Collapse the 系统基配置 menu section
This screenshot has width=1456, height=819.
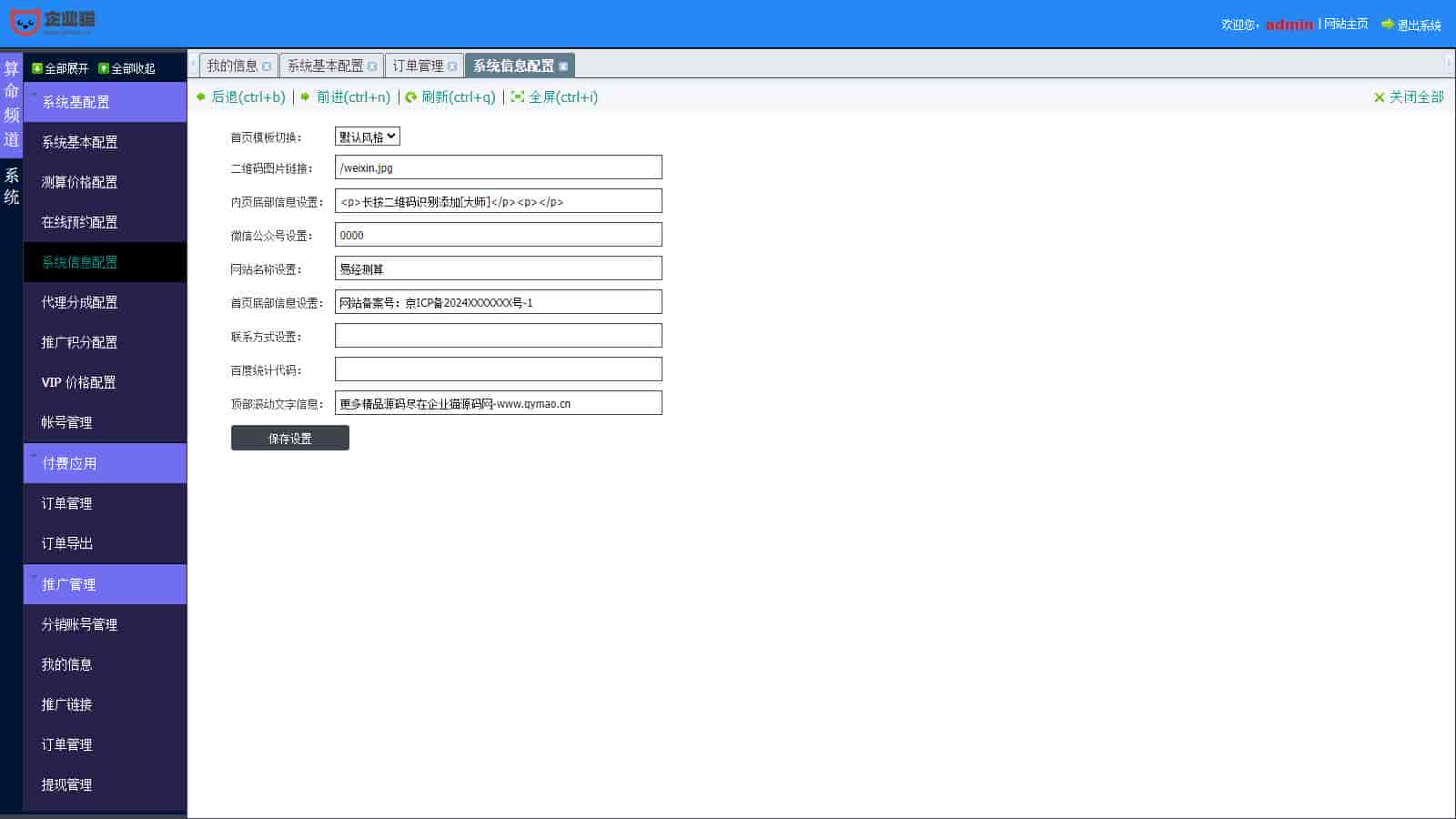click(106, 102)
